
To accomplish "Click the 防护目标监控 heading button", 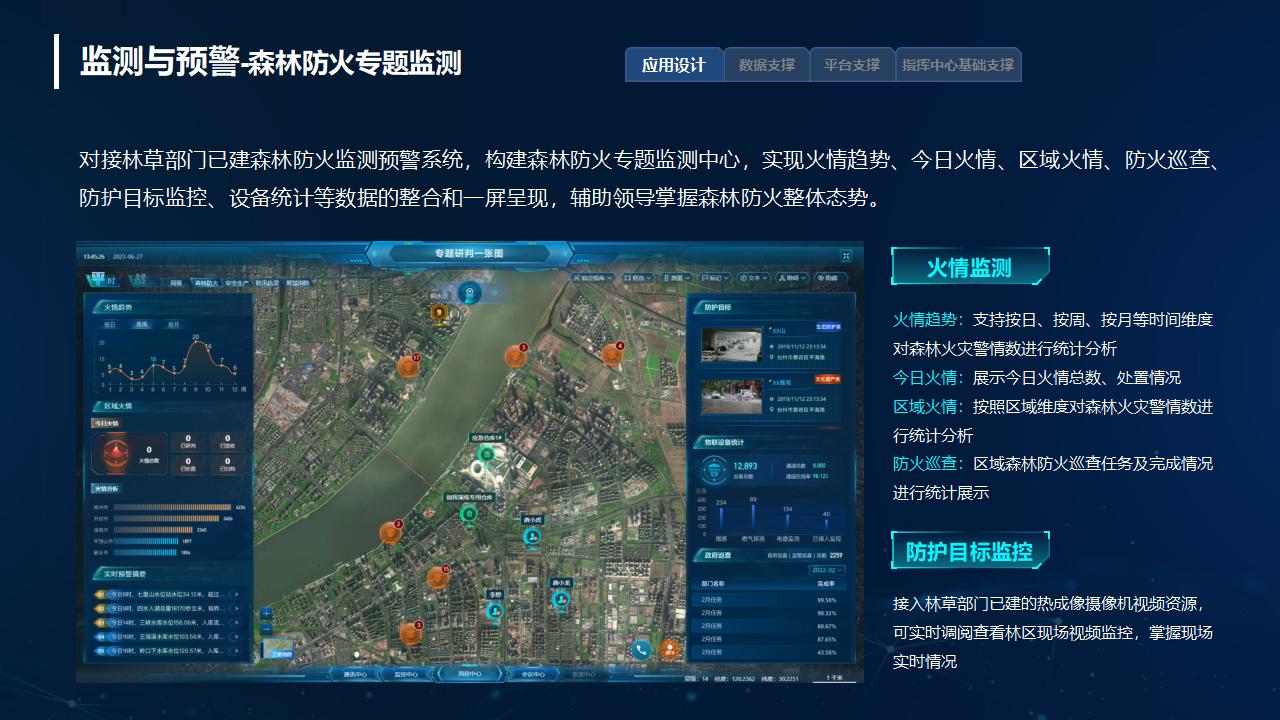I will tap(970, 552).
